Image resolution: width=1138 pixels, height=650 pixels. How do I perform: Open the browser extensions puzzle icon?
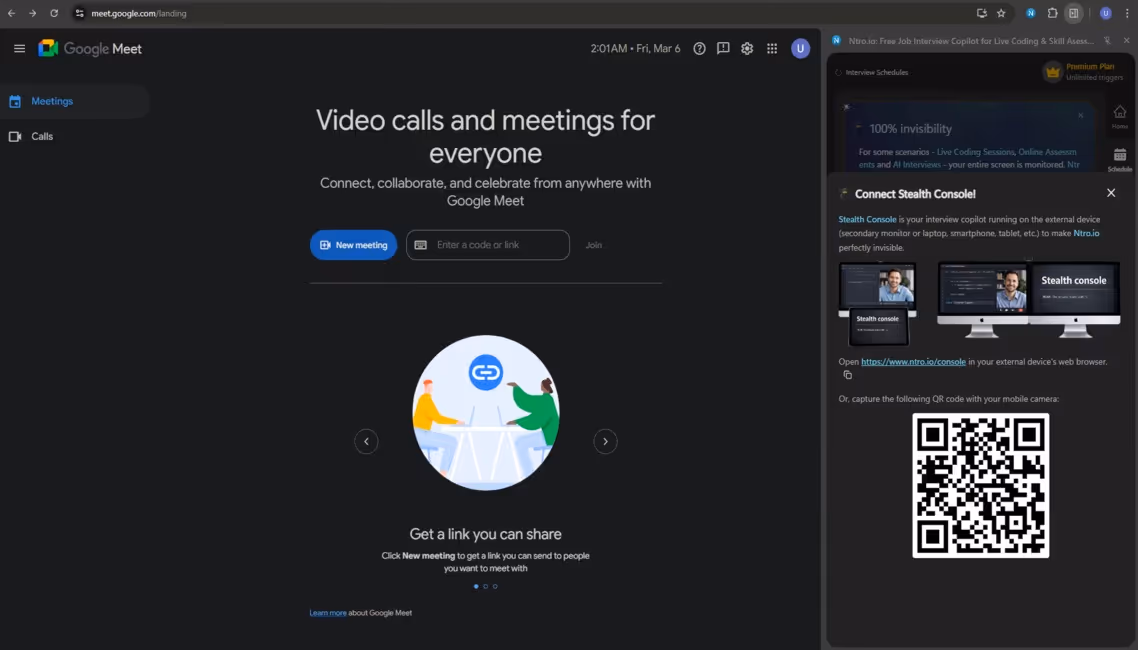[1052, 13]
